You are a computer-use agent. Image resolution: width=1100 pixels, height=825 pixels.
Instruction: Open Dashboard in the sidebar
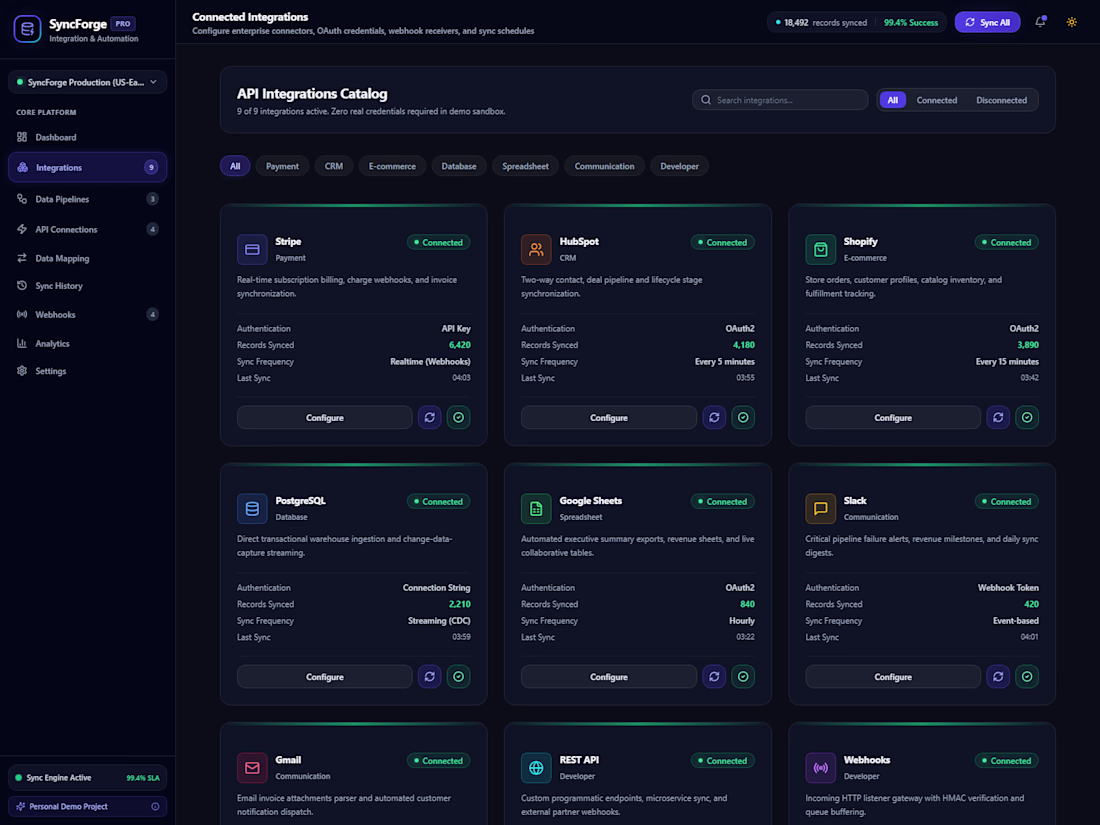88,138
